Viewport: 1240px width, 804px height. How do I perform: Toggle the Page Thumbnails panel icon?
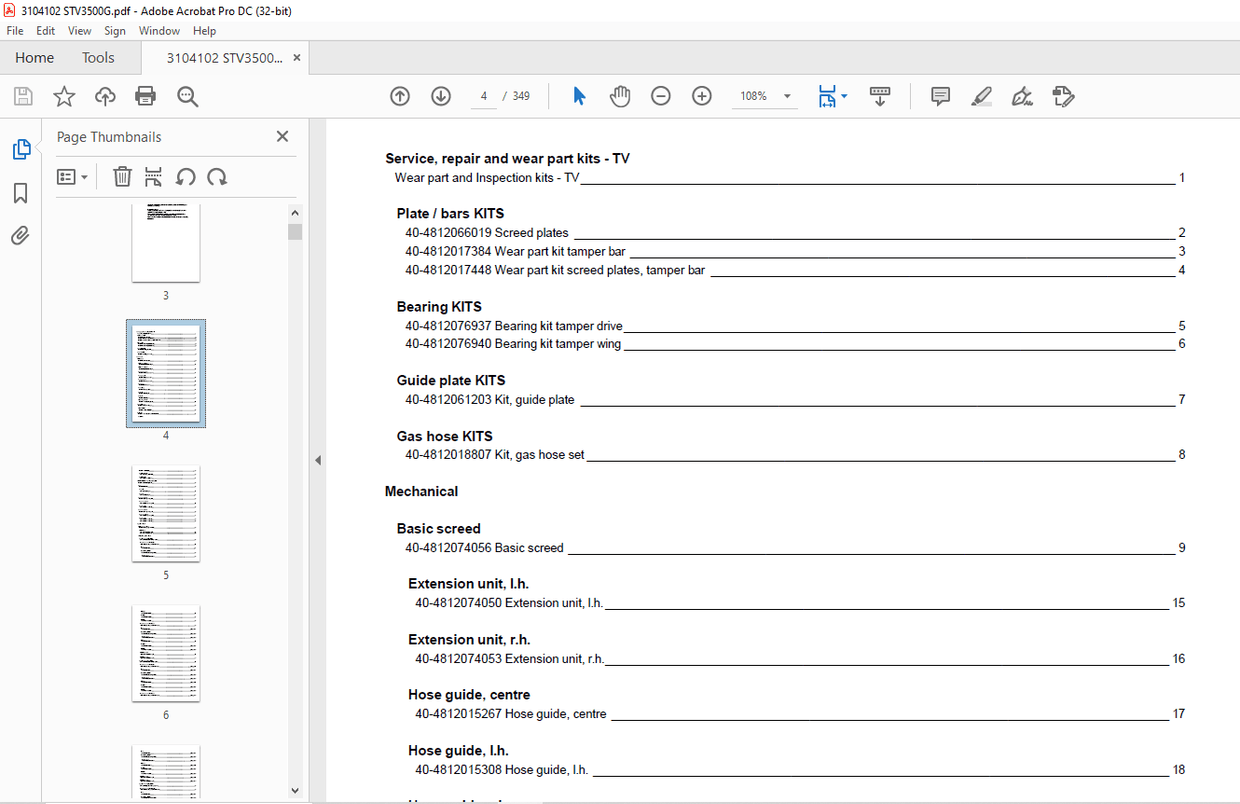coord(20,150)
